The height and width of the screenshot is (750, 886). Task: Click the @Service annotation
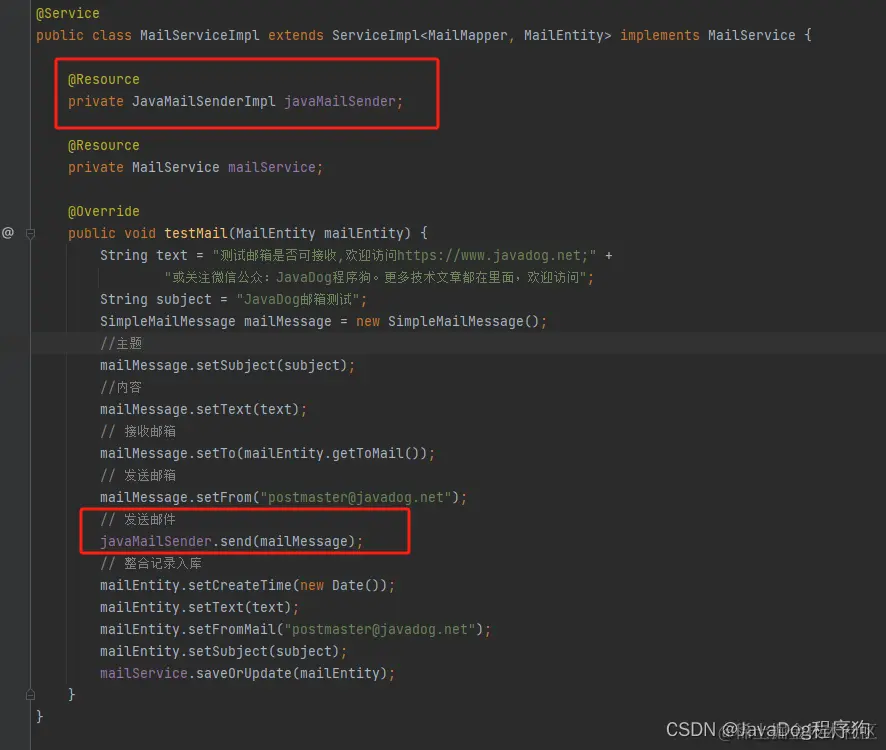click(x=67, y=14)
